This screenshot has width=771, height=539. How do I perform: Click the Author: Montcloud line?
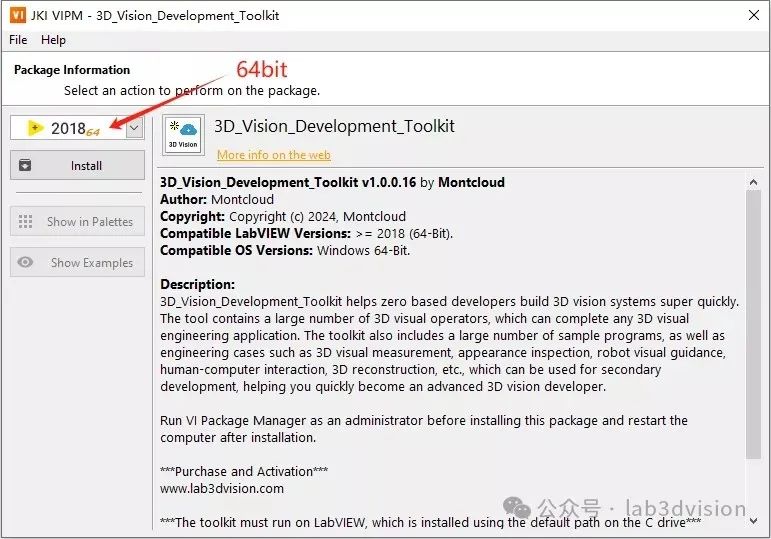[x=217, y=199]
